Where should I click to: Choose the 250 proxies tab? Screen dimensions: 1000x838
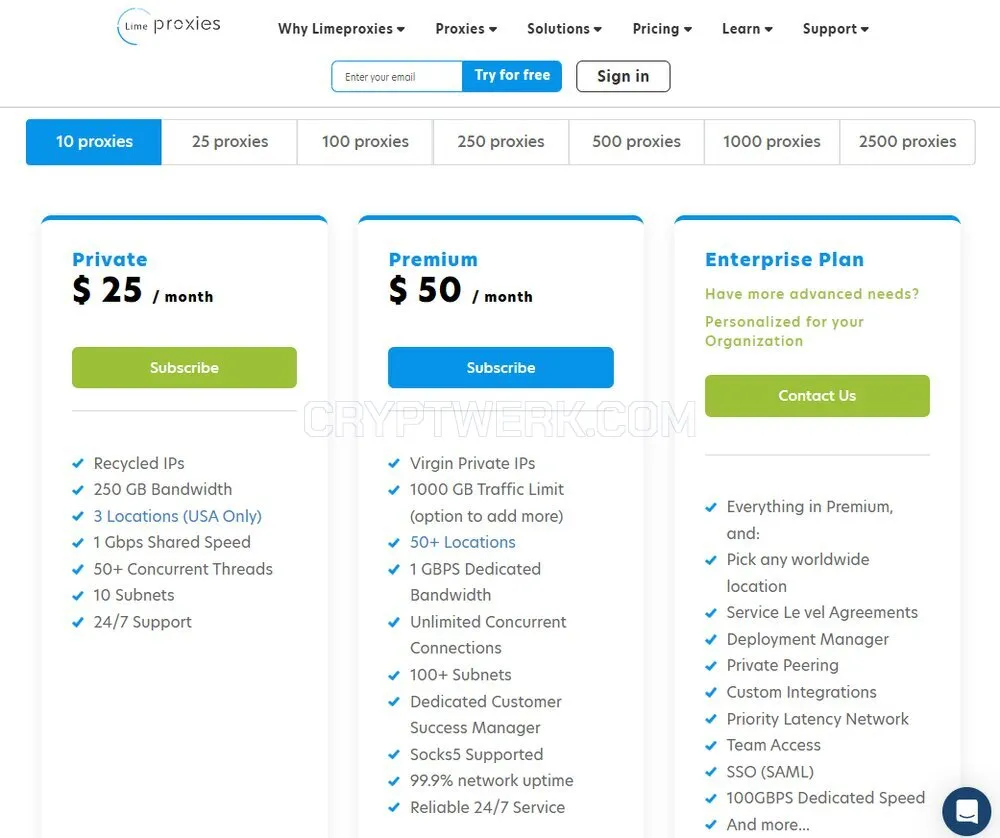[x=501, y=142]
